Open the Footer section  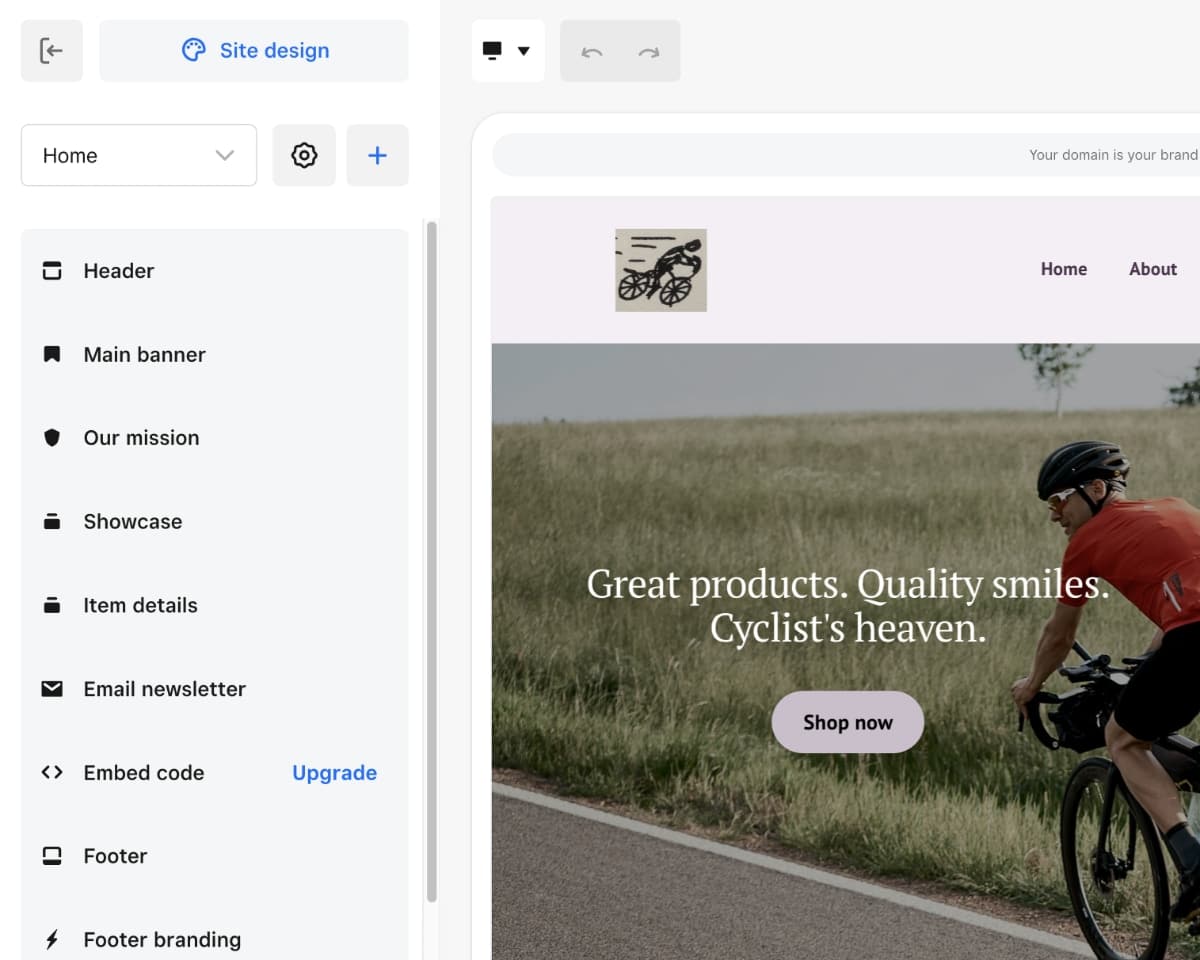(215, 856)
